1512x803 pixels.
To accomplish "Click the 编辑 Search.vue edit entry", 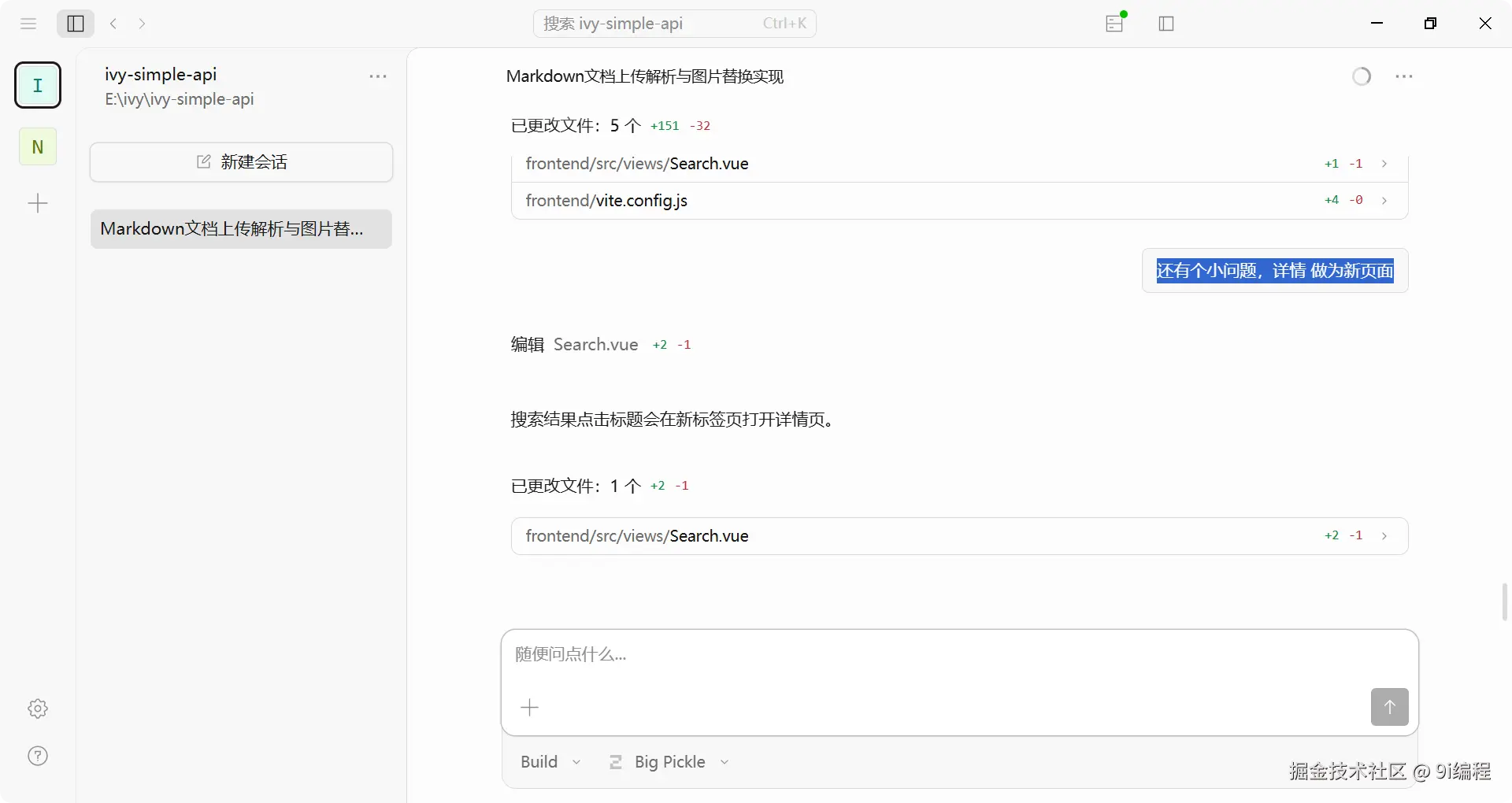I will click(601, 345).
